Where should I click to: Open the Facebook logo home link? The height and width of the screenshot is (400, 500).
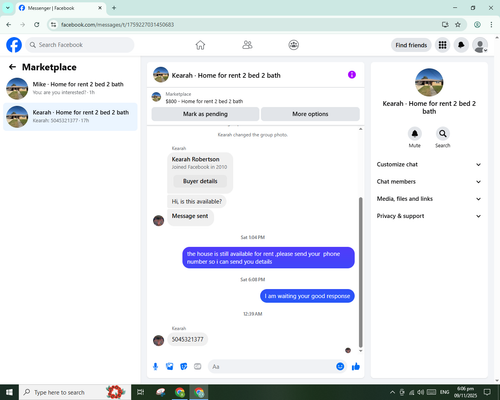pyautogui.click(x=14, y=45)
